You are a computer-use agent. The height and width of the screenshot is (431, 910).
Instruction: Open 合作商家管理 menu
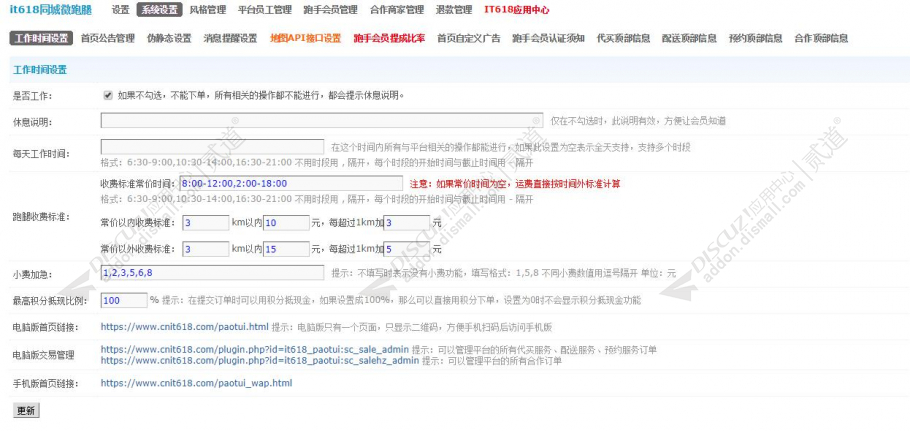[x=397, y=10]
